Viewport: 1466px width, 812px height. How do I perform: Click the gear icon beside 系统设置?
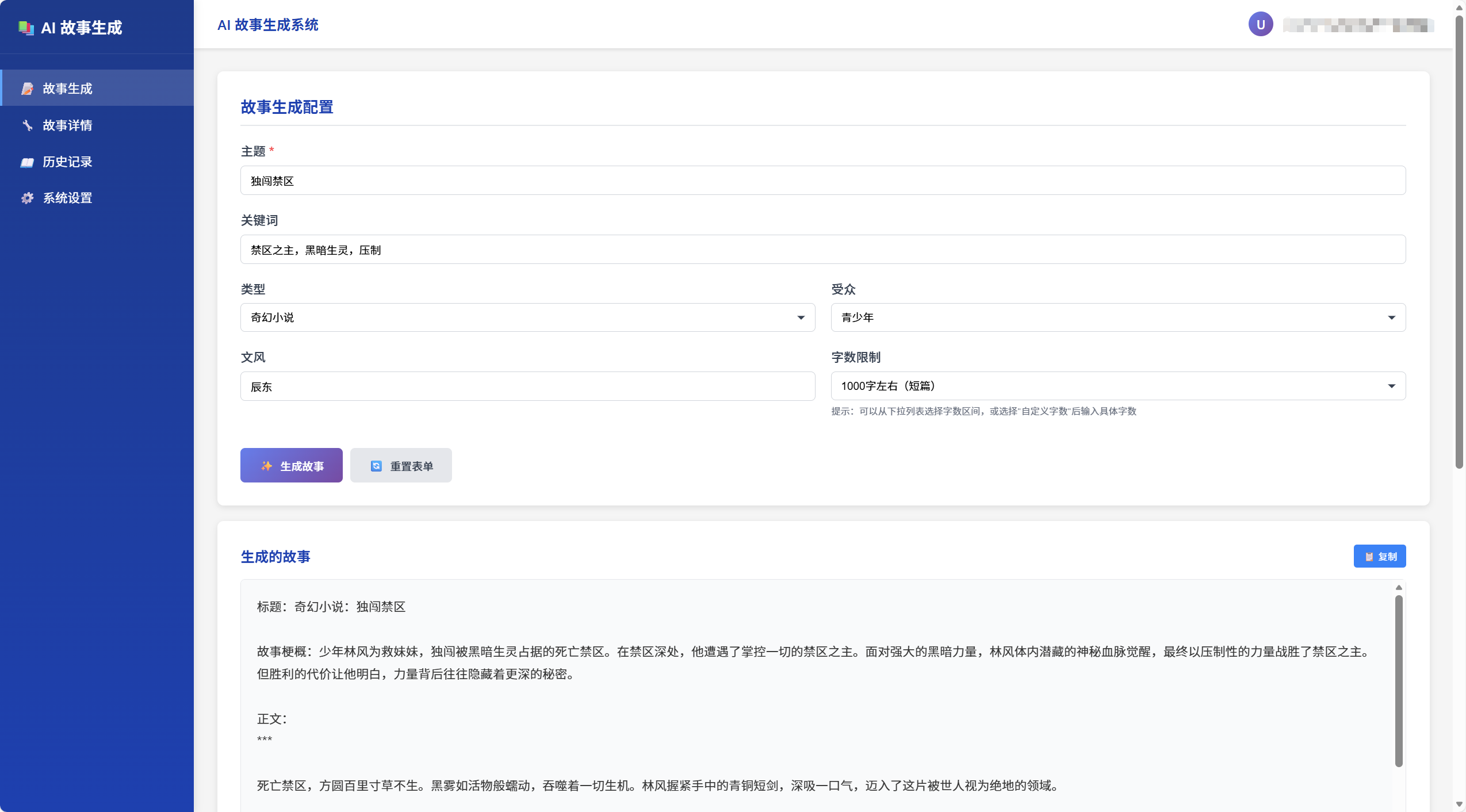(27, 198)
